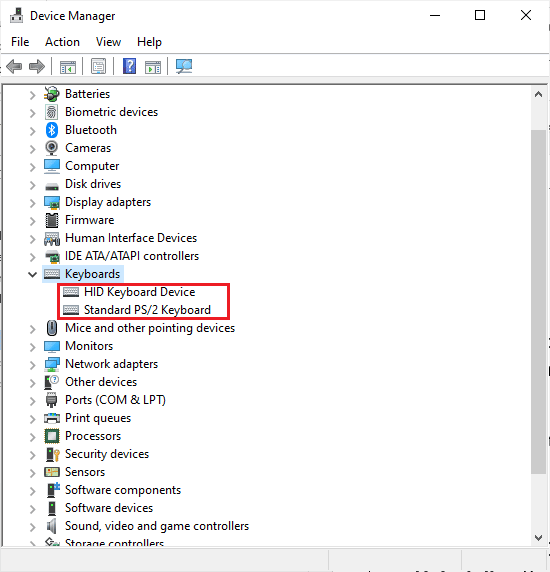This screenshot has height=572, width=550.
Task: Open Properties toolbar icon
Action: click(x=98, y=66)
